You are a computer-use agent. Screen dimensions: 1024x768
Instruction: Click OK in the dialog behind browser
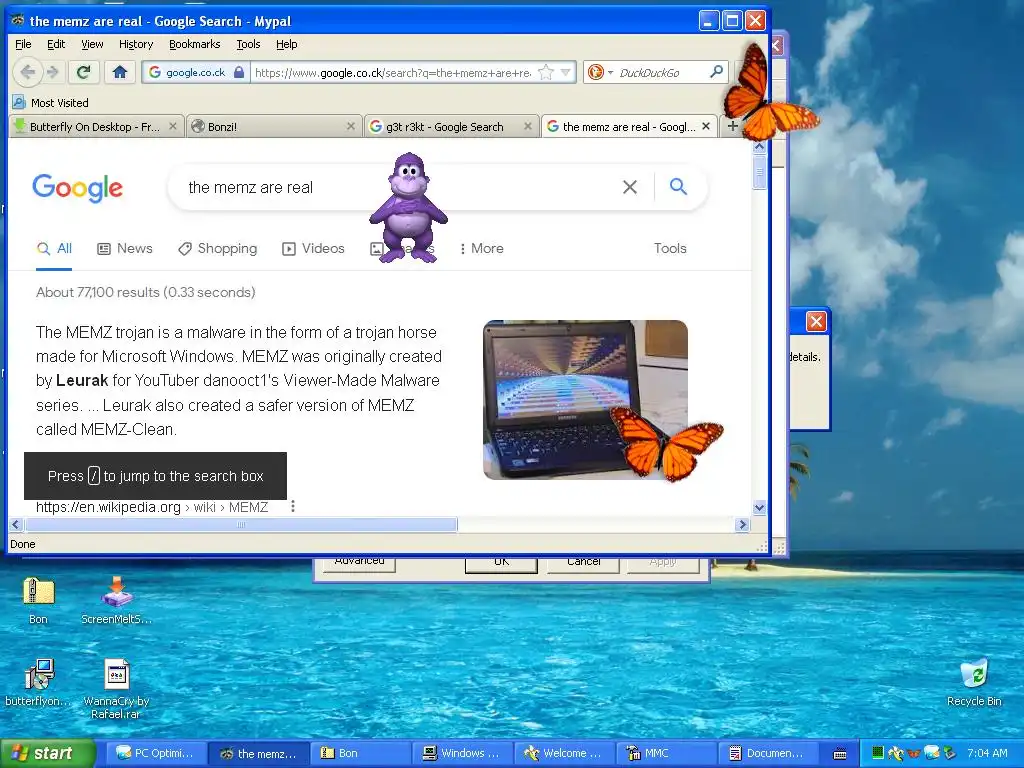[501, 562]
